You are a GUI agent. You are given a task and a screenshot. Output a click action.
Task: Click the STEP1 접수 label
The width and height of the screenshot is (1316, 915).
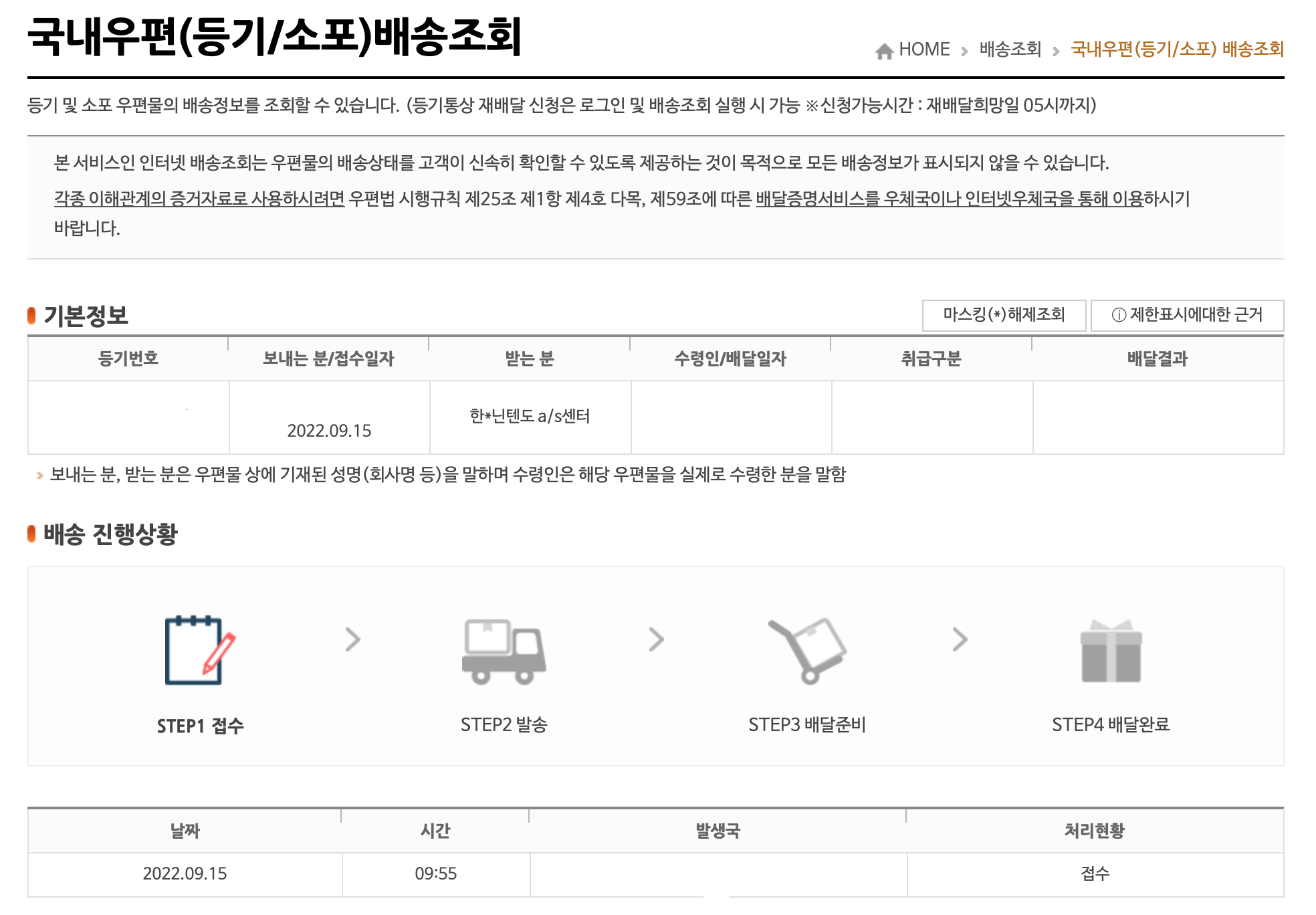coord(200,726)
